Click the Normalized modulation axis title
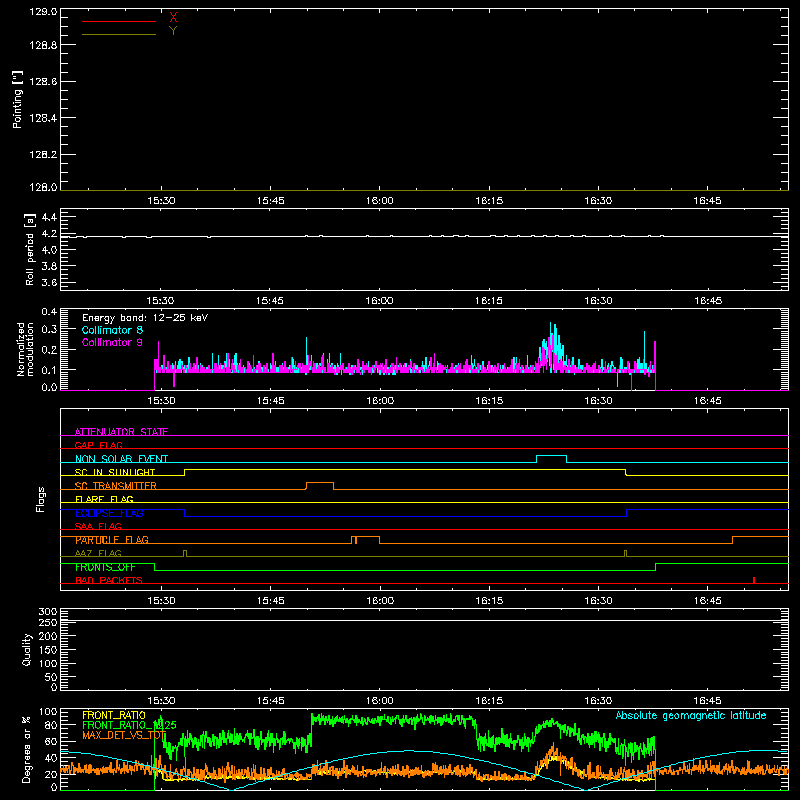Screen dimensions: 800x800 click(x=25, y=349)
